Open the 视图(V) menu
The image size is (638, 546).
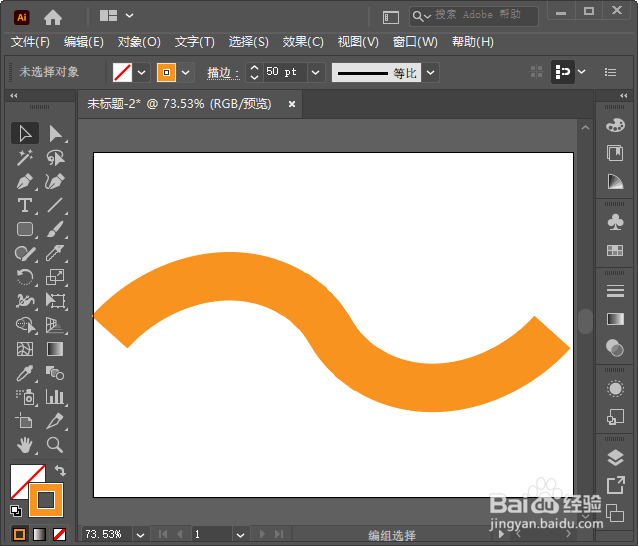coord(358,42)
